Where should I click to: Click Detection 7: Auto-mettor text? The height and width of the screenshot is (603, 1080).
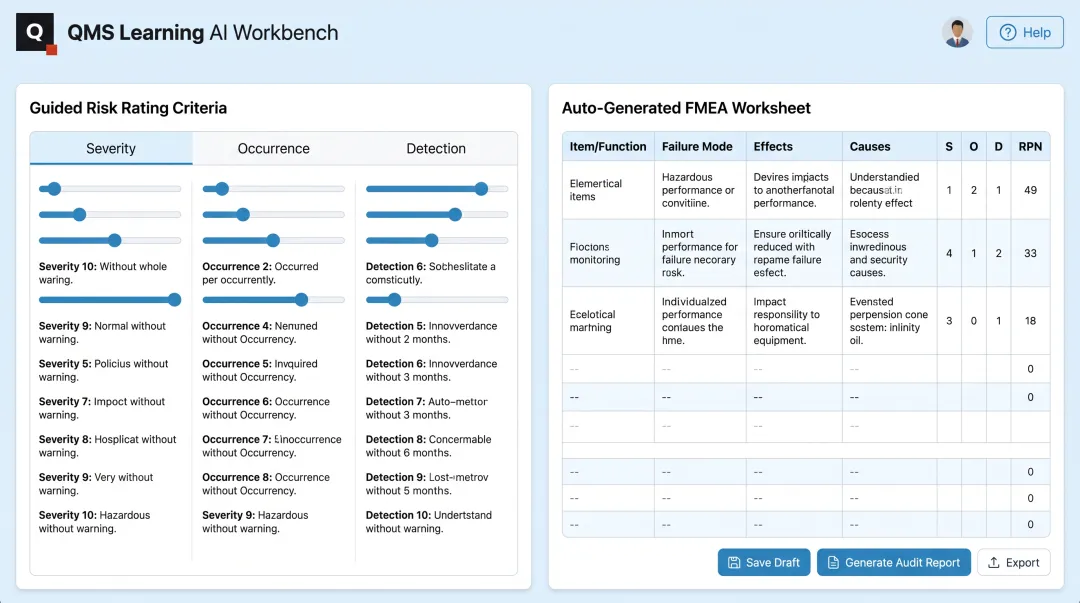click(426, 409)
